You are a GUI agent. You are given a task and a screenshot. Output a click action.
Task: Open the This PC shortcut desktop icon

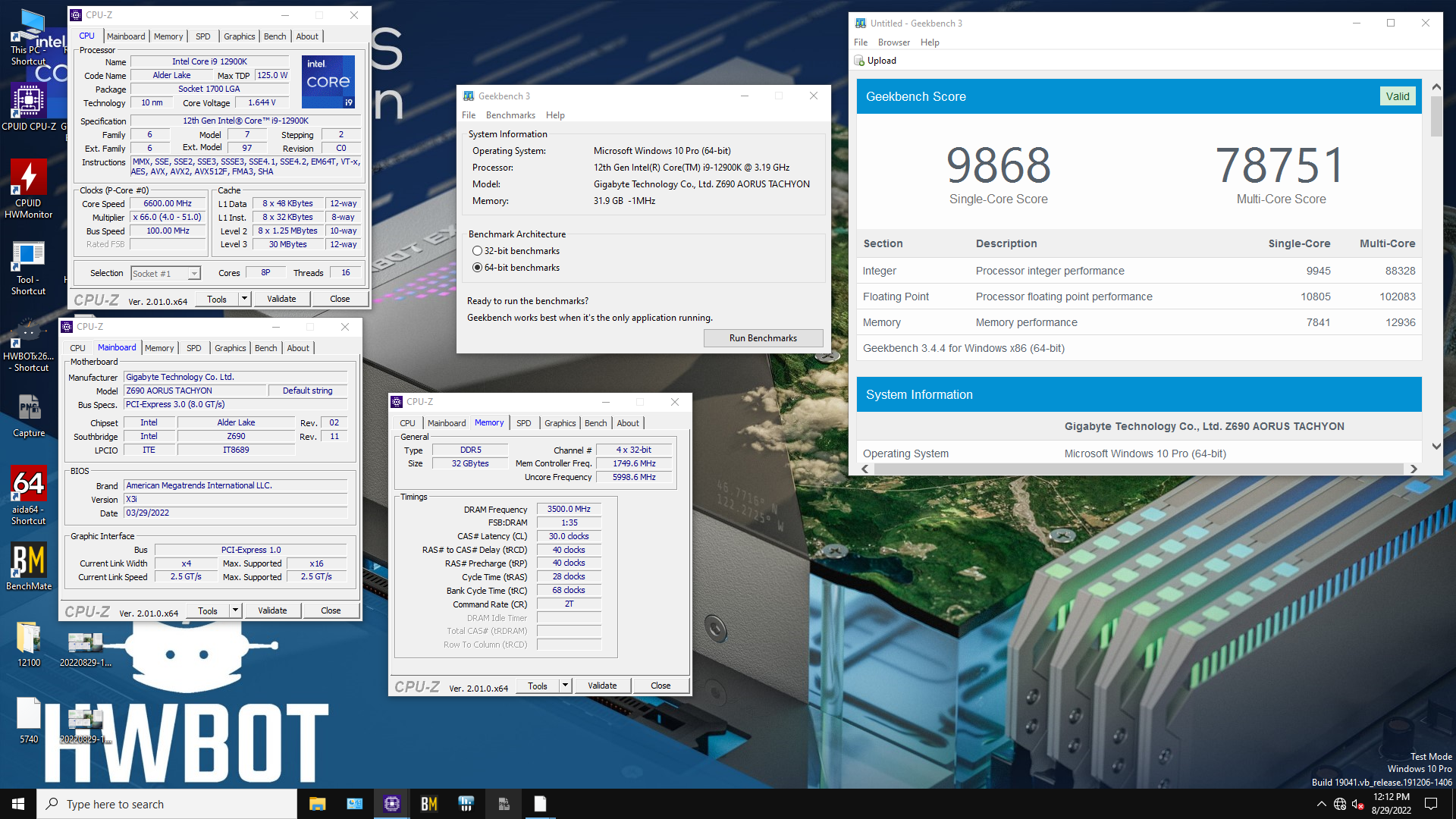click(x=29, y=38)
